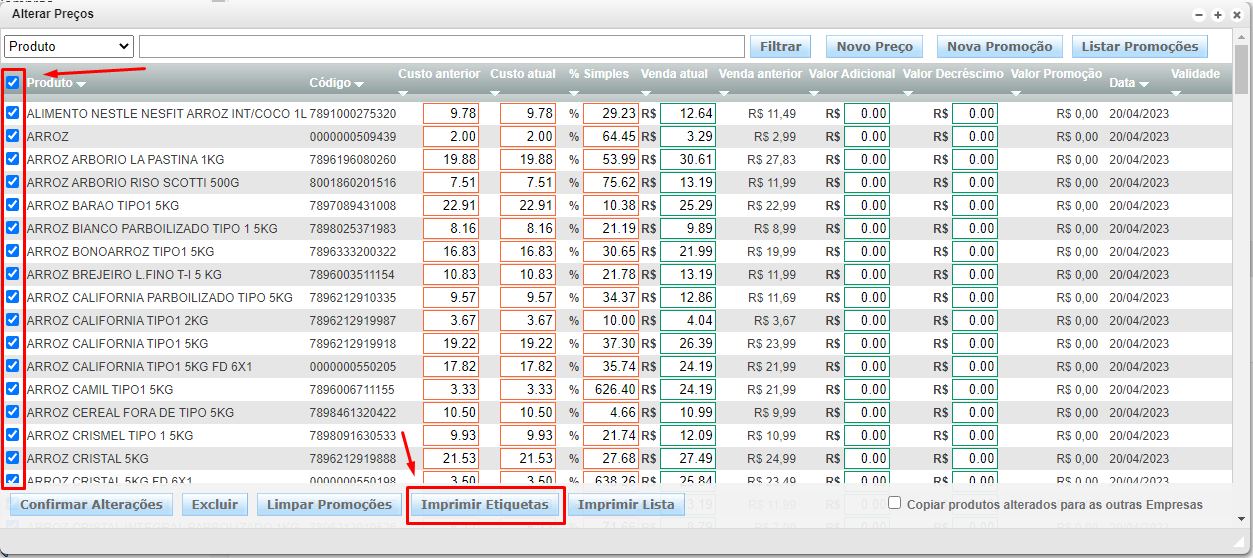Open the Produto filter dropdown
Screen dimensions: 1253x558
69,46
